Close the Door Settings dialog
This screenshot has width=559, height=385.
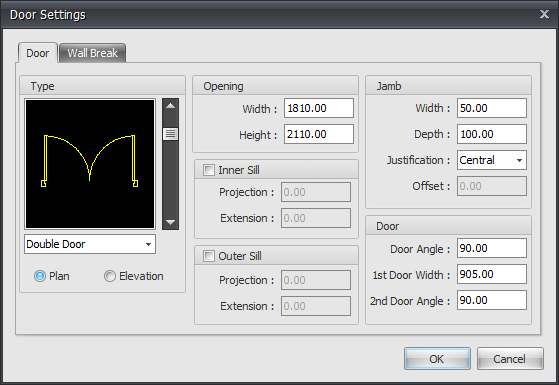[x=544, y=14]
